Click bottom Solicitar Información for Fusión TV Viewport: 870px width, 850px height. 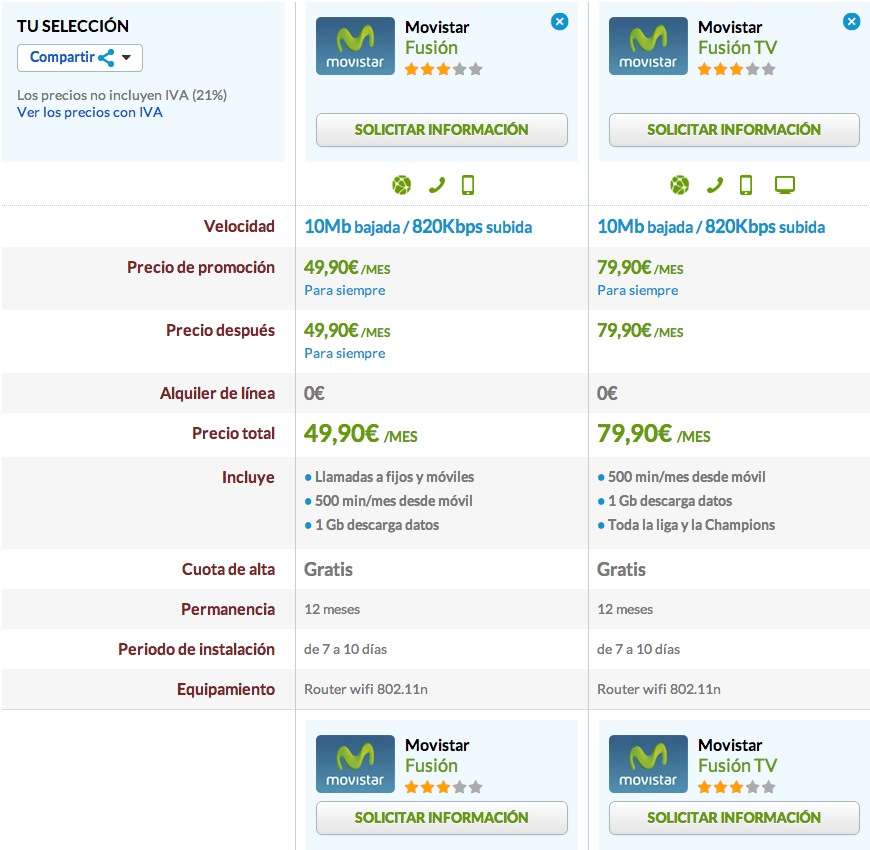pyautogui.click(x=734, y=817)
